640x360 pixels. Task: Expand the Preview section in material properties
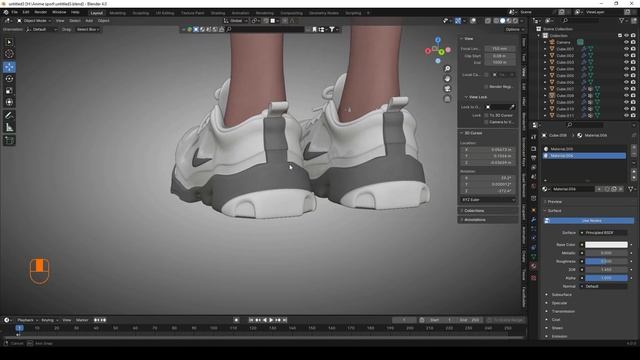click(554, 202)
